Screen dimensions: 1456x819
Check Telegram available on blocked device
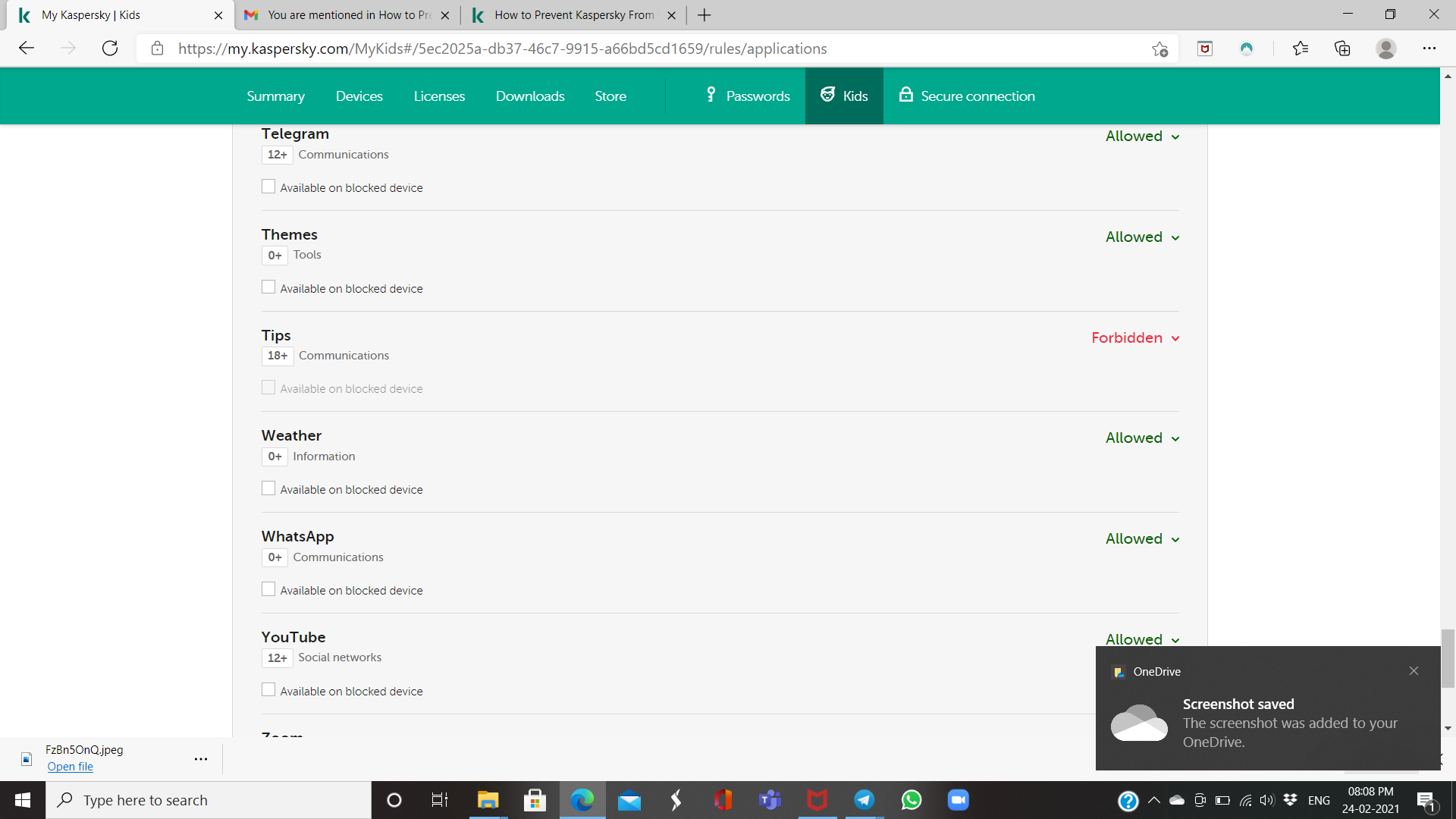pyautogui.click(x=268, y=187)
